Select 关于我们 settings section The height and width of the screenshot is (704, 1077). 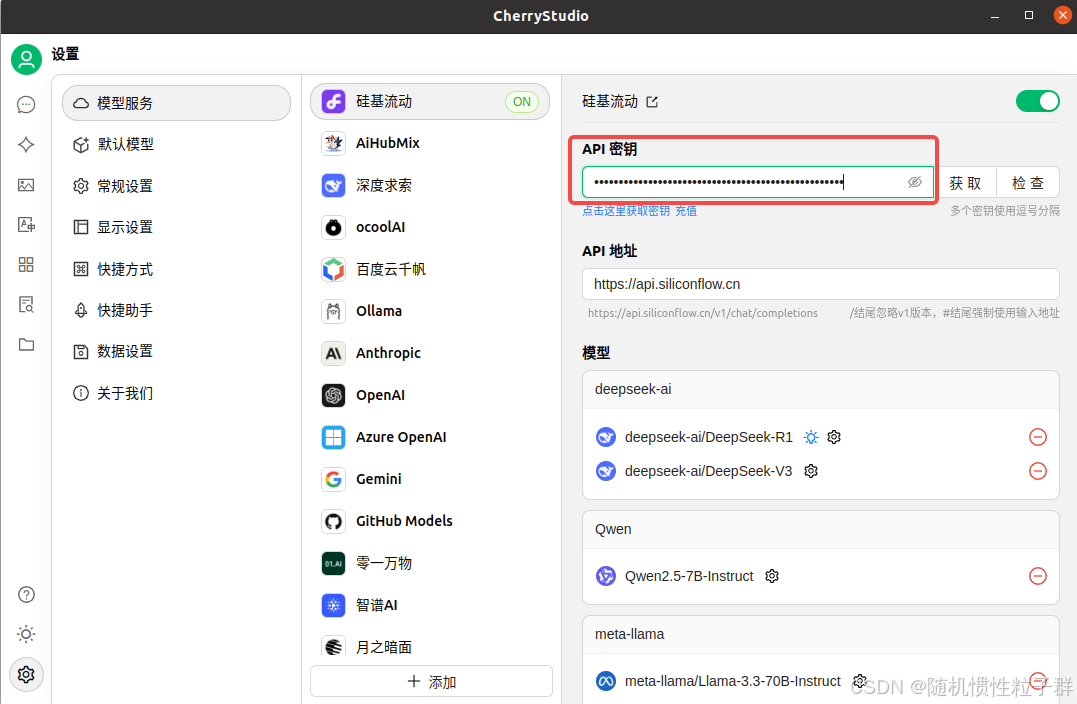coord(177,394)
